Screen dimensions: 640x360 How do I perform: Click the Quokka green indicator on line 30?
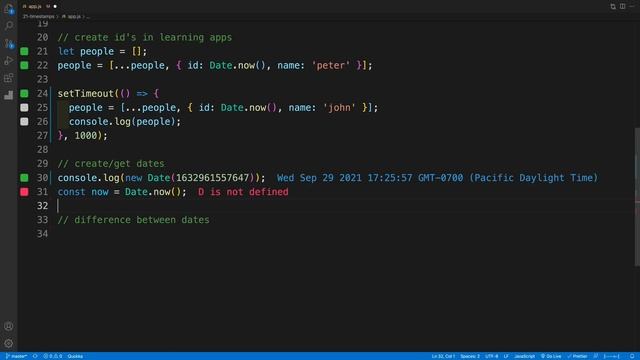click(x=24, y=178)
